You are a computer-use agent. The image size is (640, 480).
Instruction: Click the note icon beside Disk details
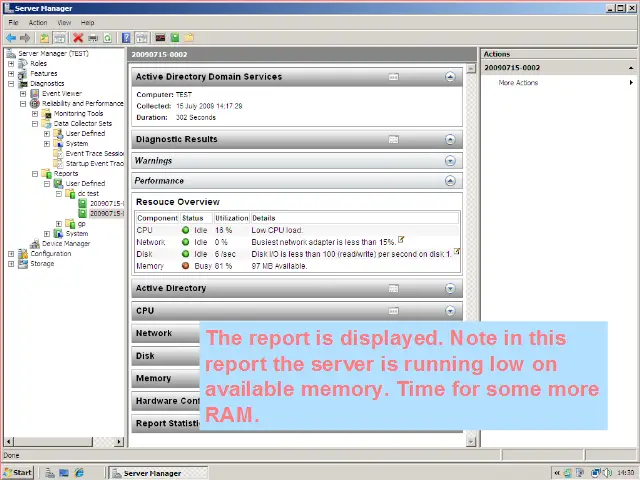coord(457,251)
